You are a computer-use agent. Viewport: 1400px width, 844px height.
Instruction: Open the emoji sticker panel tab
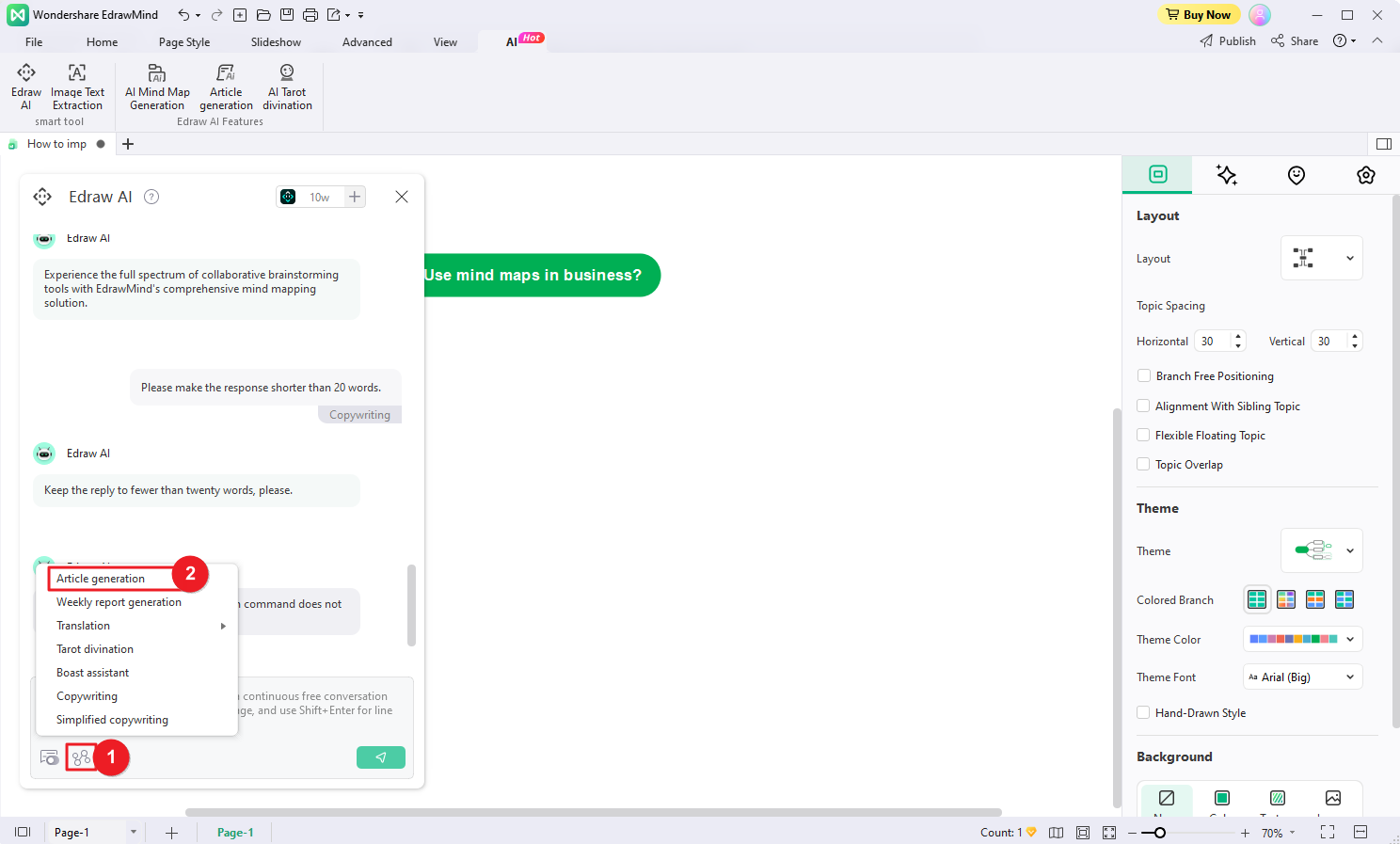(x=1297, y=175)
